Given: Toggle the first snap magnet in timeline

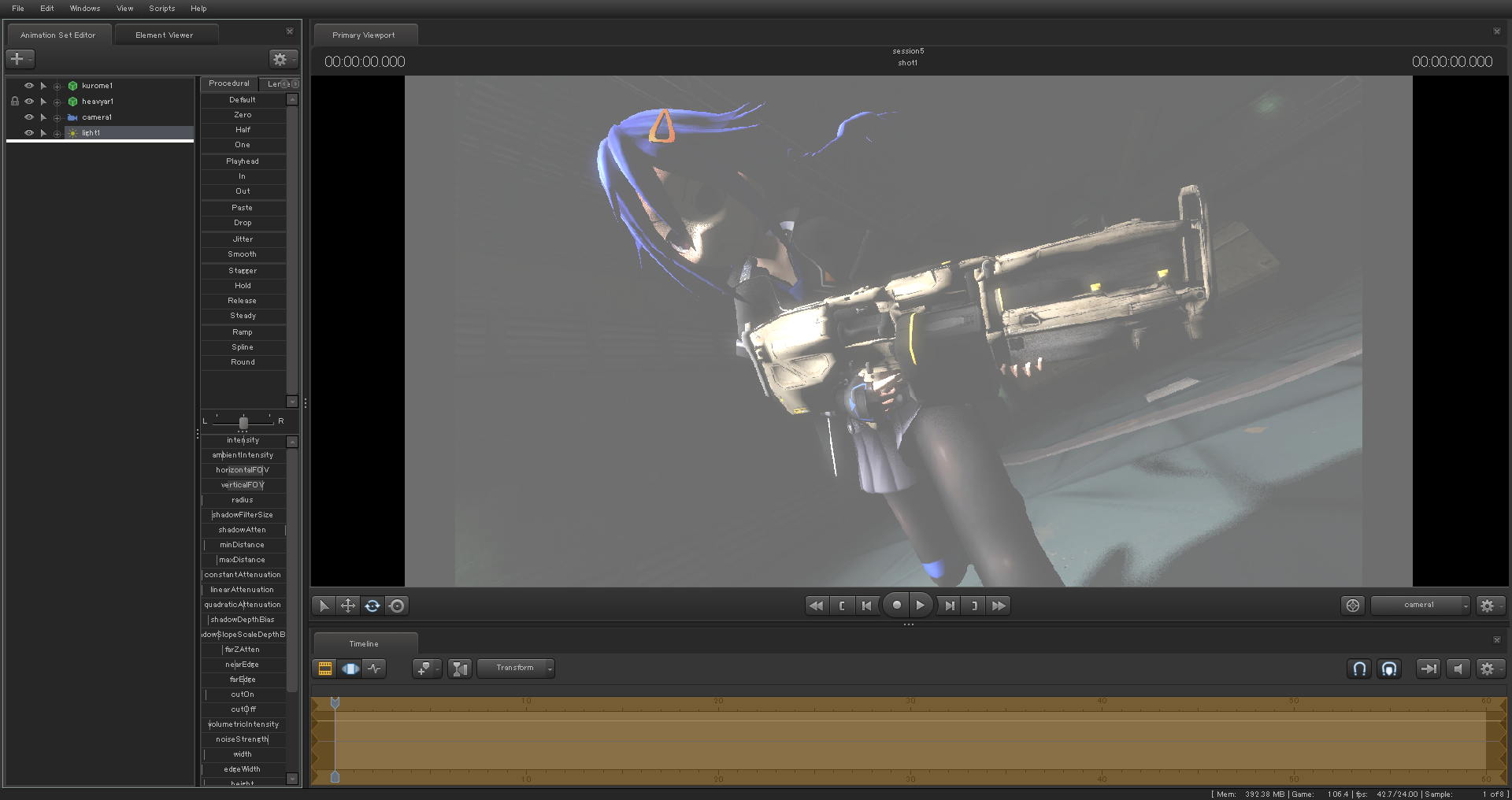Looking at the screenshot, I should [1359, 669].
